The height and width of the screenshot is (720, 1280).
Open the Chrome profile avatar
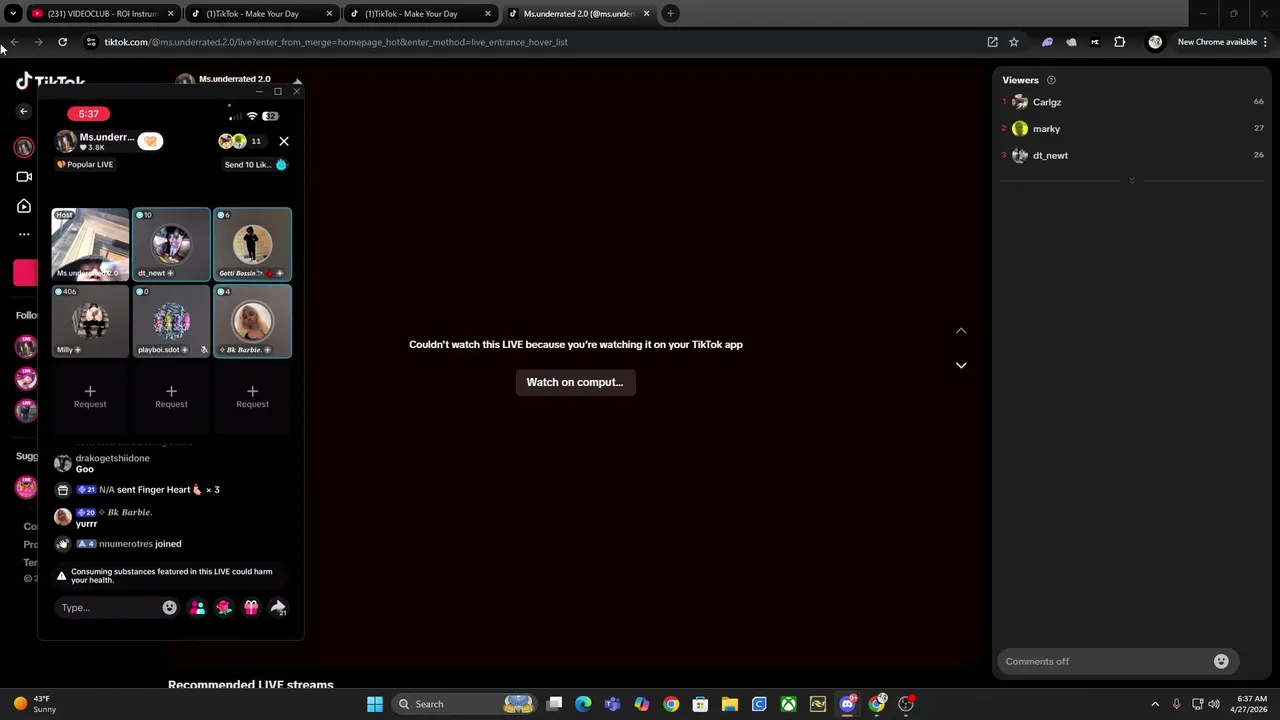click(1155, 42)
